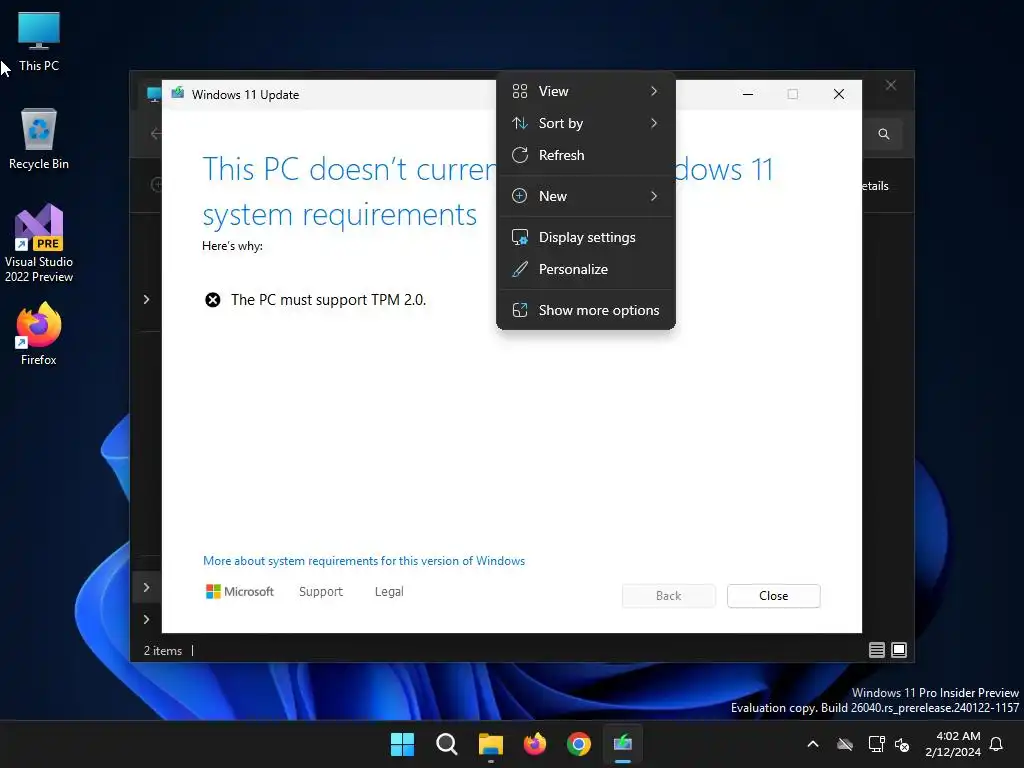Click the muted volume tray icon
Viewport: 1024px width, 768px height.
[902, 744]
